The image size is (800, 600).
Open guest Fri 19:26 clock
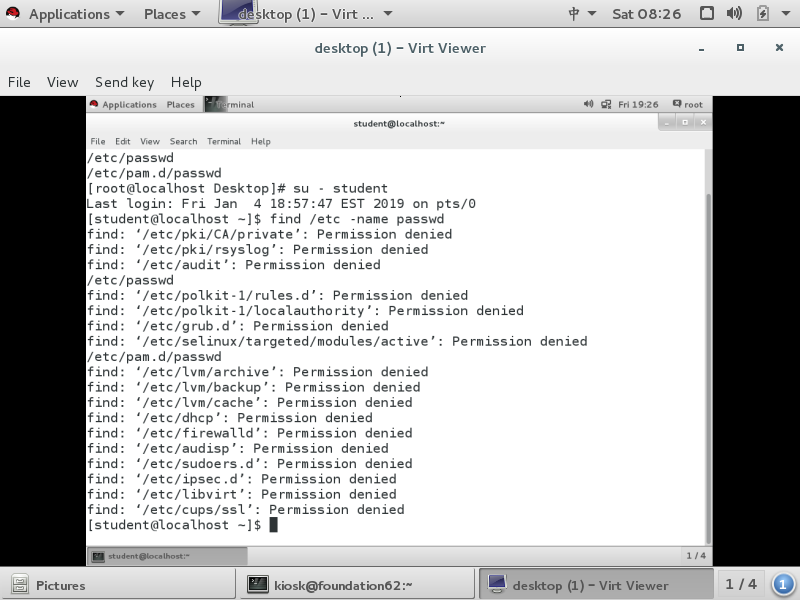point(638,105)
